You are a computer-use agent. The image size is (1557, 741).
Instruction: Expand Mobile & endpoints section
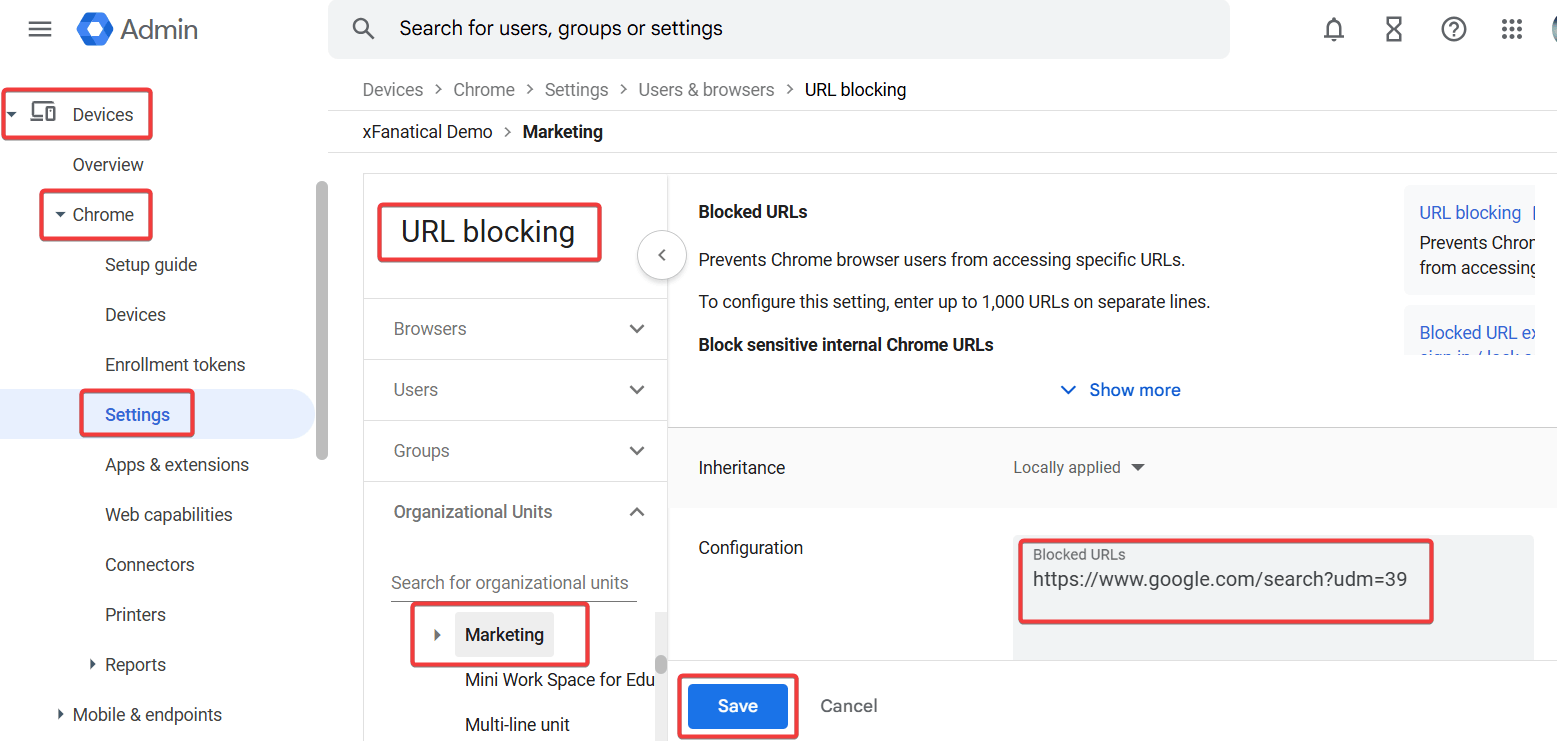pos(61,714)
